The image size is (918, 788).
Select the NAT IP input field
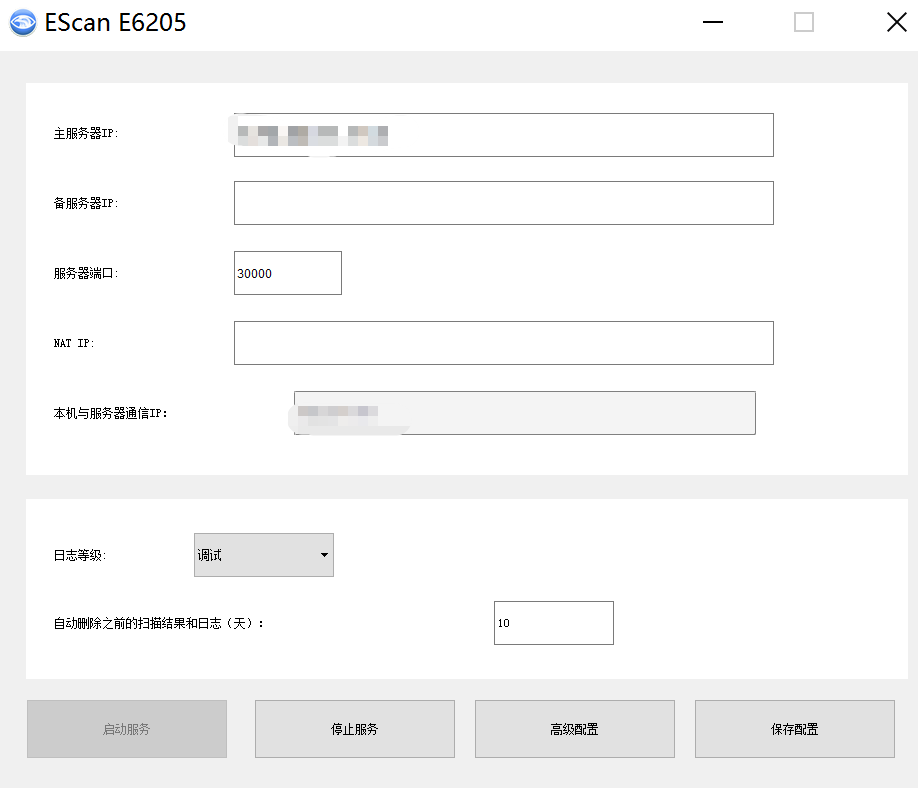click(503, 343)
